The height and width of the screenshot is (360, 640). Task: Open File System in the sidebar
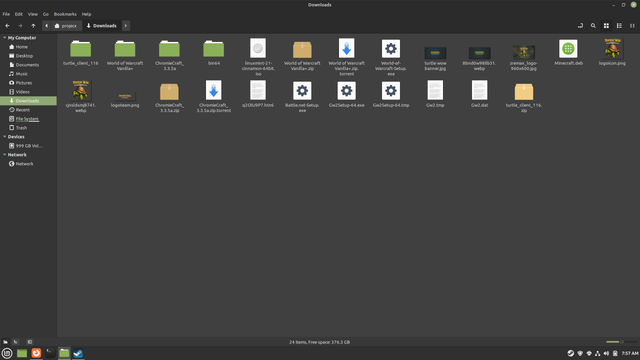pyautogui.click(x=28, y=119)
